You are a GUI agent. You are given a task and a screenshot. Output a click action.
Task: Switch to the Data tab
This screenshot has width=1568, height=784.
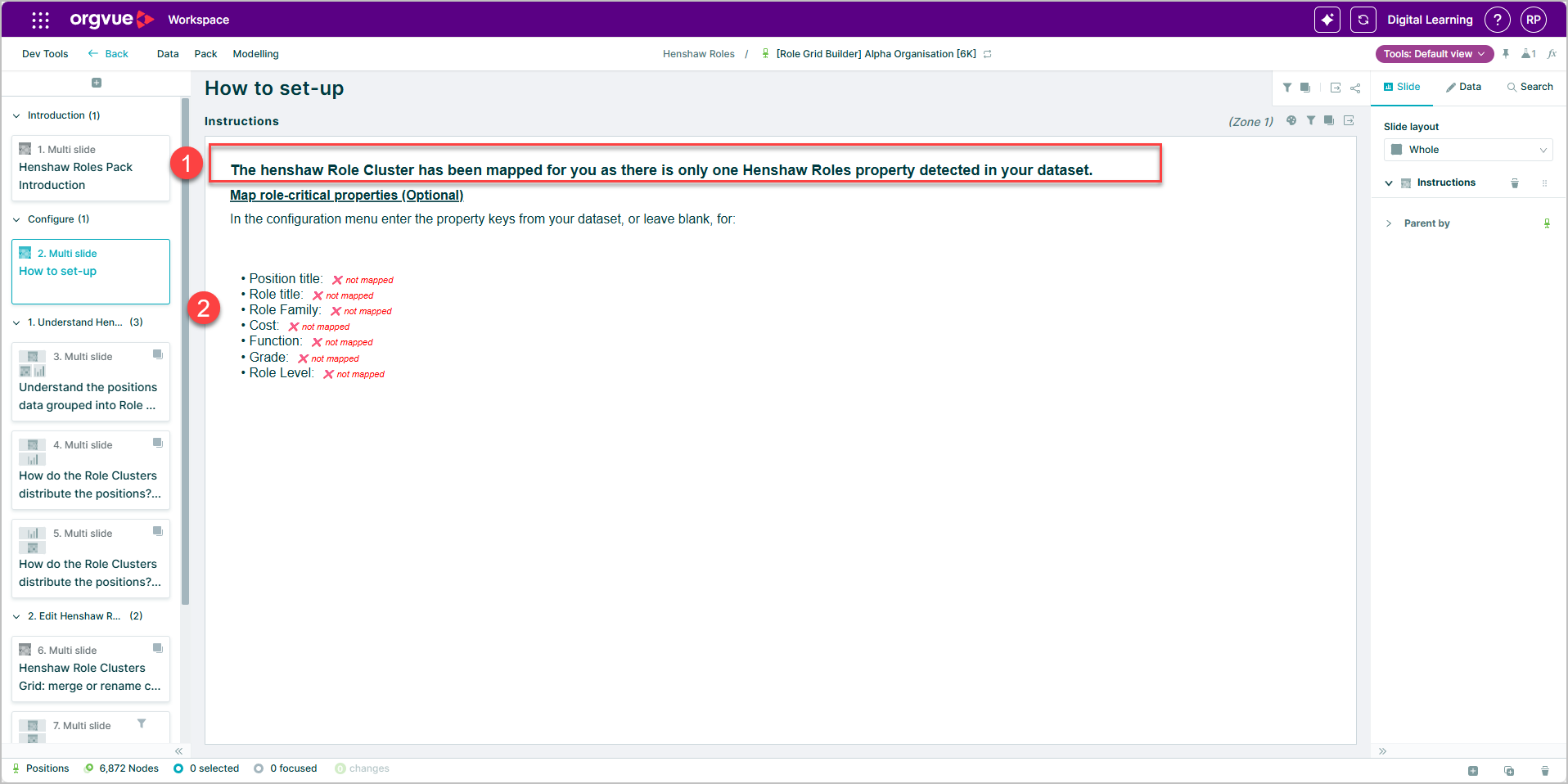[x=1463, y=87]
